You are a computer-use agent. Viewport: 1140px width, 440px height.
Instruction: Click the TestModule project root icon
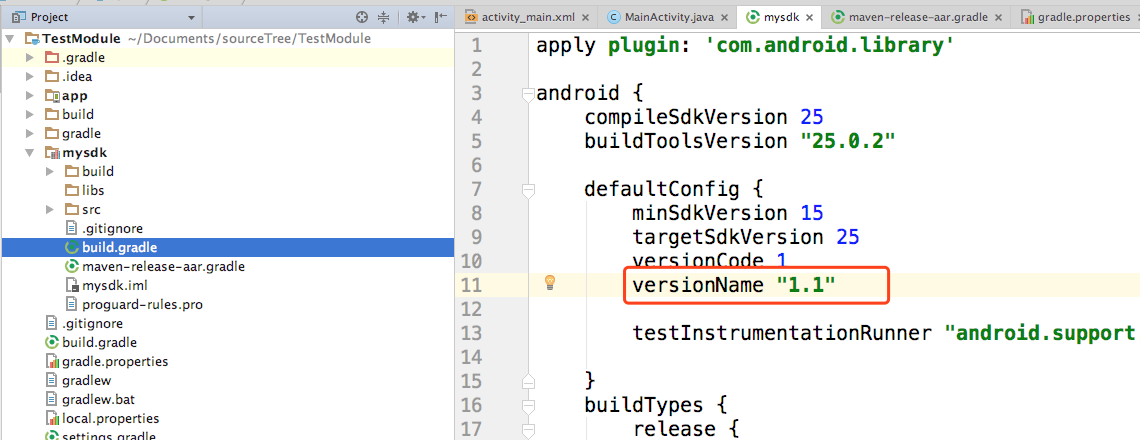pos(32,39)
